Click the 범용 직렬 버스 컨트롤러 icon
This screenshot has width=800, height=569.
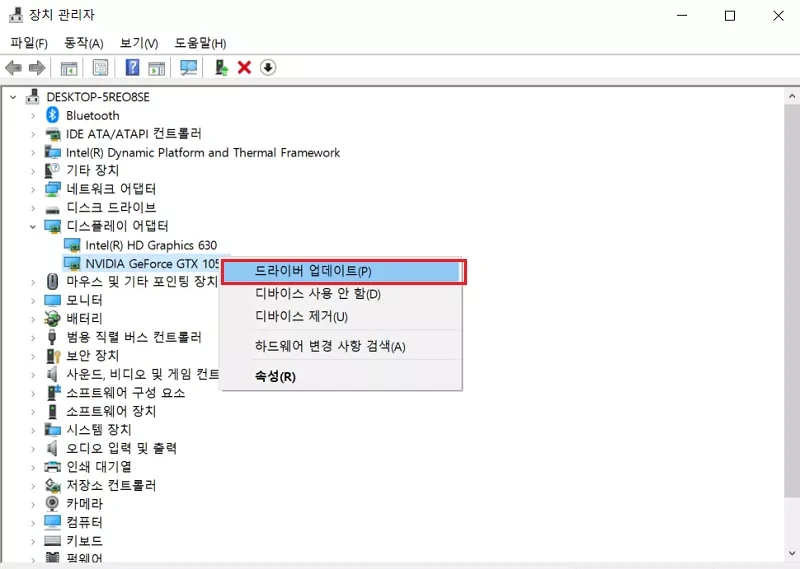coord(52,337)
